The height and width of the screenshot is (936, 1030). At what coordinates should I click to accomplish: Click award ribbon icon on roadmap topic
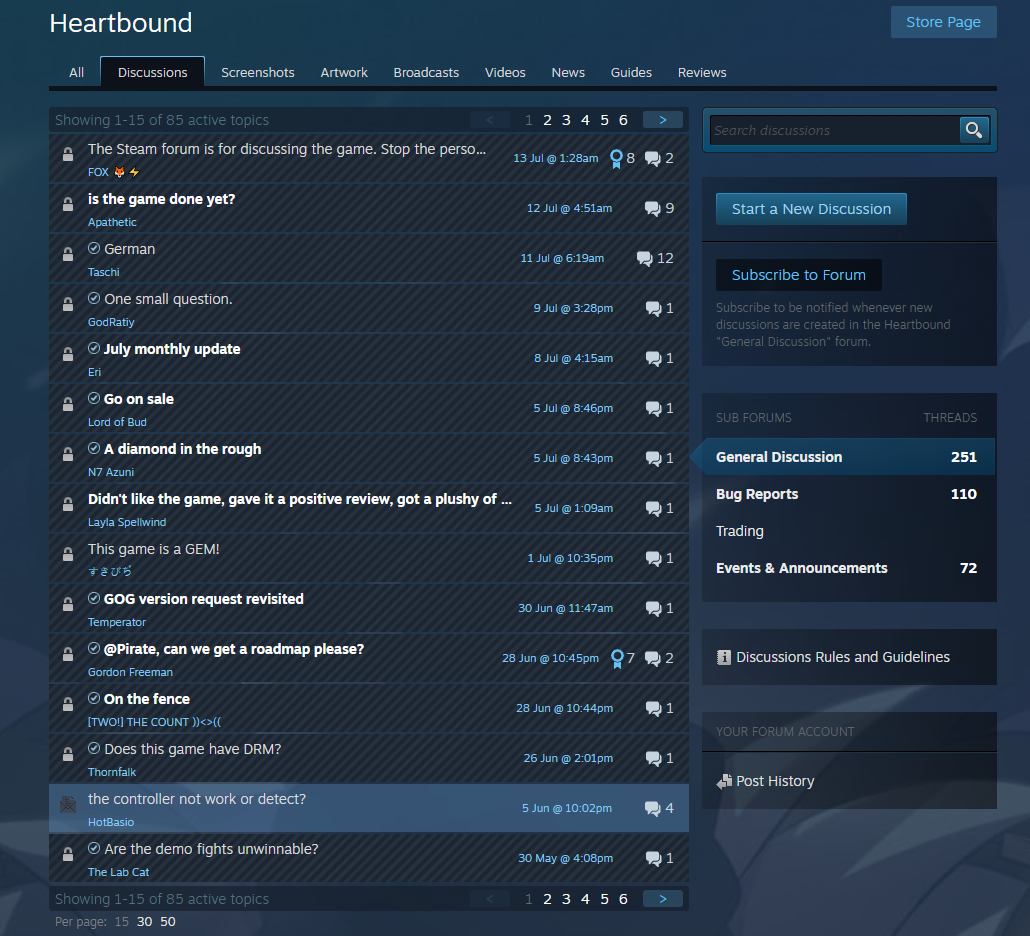point(617,658)
